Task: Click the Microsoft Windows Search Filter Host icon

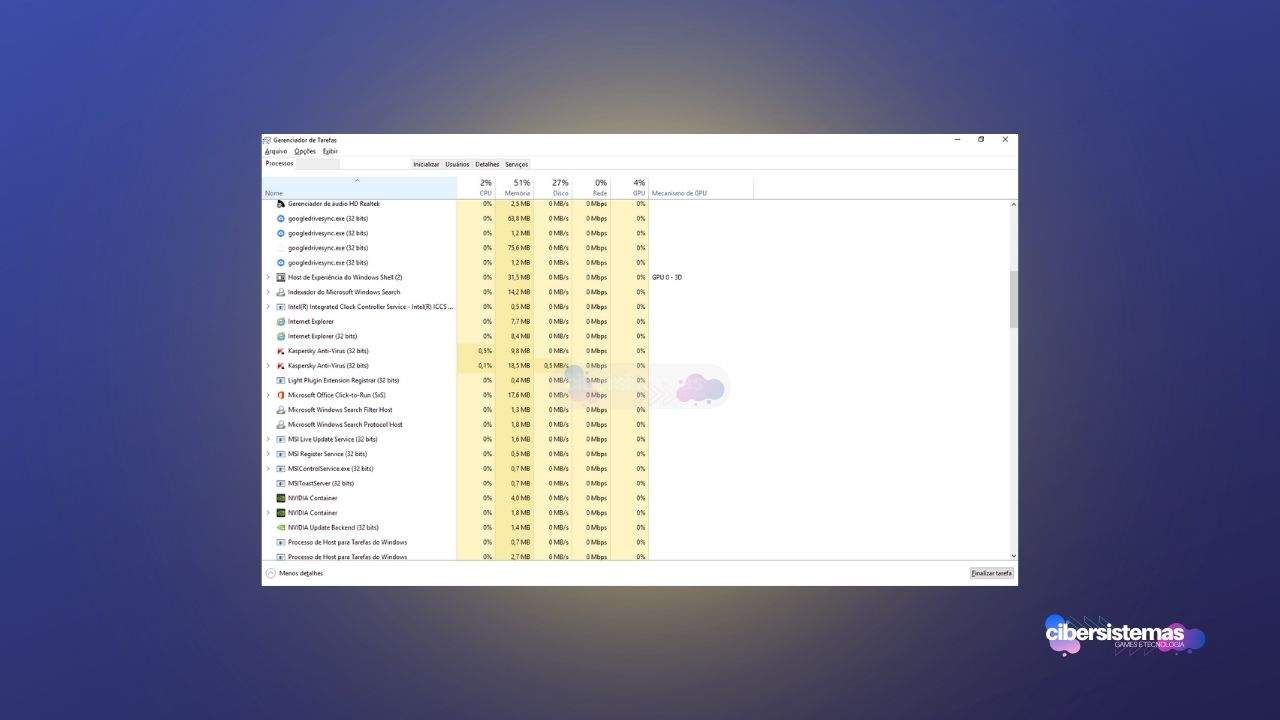Action: pos(281,410)
